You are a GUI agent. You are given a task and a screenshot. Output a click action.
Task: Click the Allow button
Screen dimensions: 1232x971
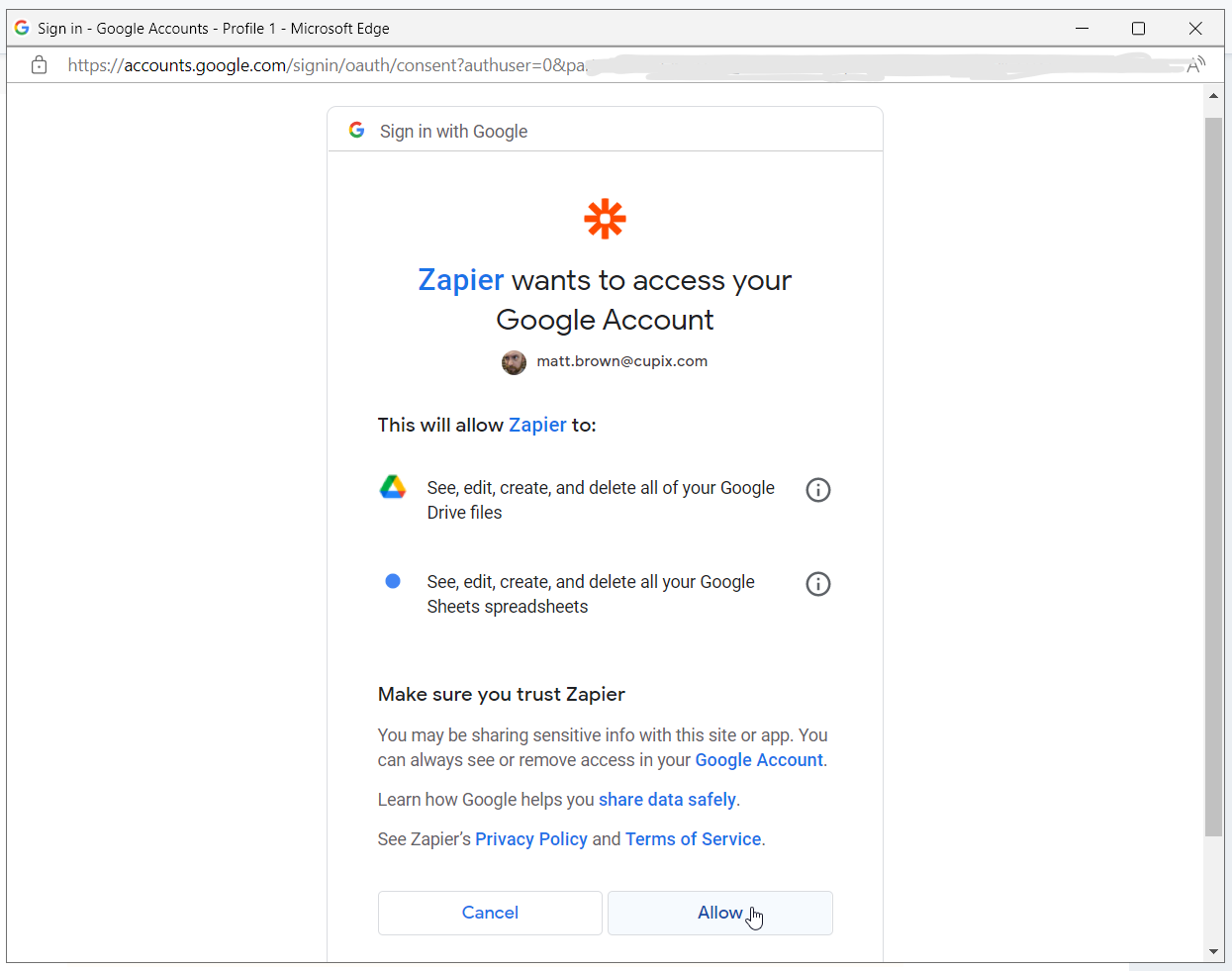tap(719, 913)
